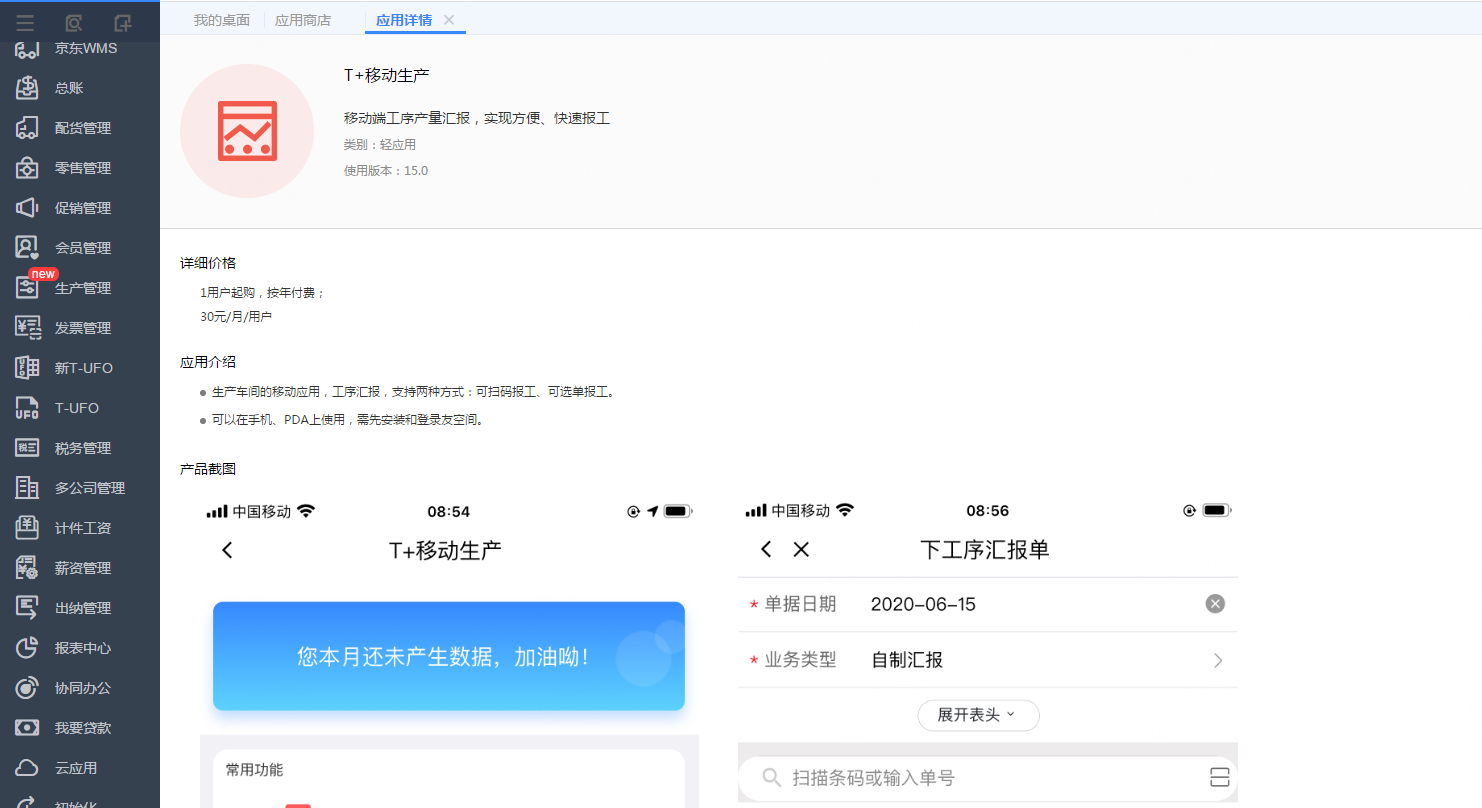Click the 30元/月/用户 price text
The width and height of the screenshot is (1482, 808).
tap(236, 316)
